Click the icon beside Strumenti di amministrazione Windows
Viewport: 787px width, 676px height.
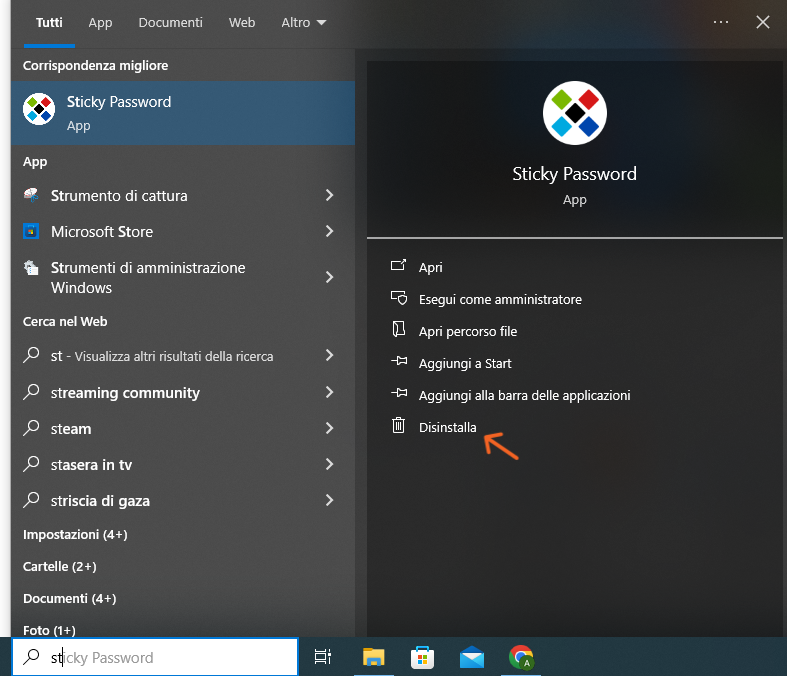(31, 267)
